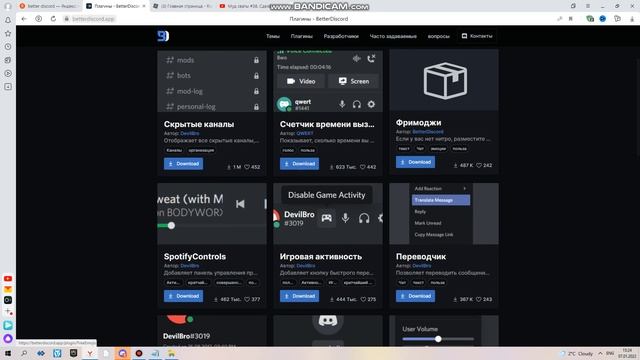Image resolution: width=640 pixels, height=360 pixels.
Task: Open author QWERT link
Action: tap(305, 133)
